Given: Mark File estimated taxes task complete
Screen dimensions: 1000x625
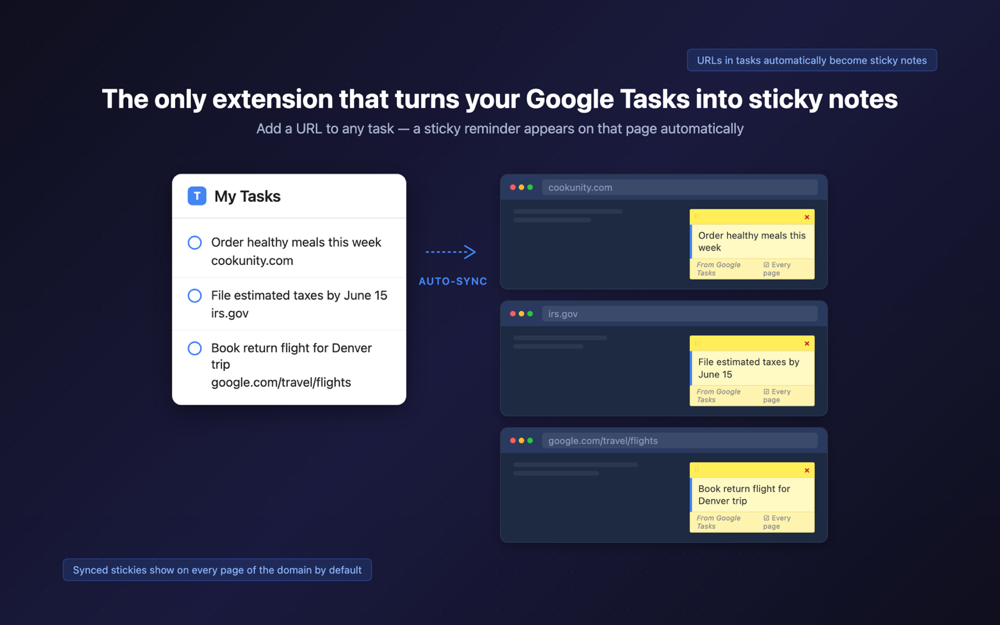Looking at the screenshot, I should coord(195,296).
